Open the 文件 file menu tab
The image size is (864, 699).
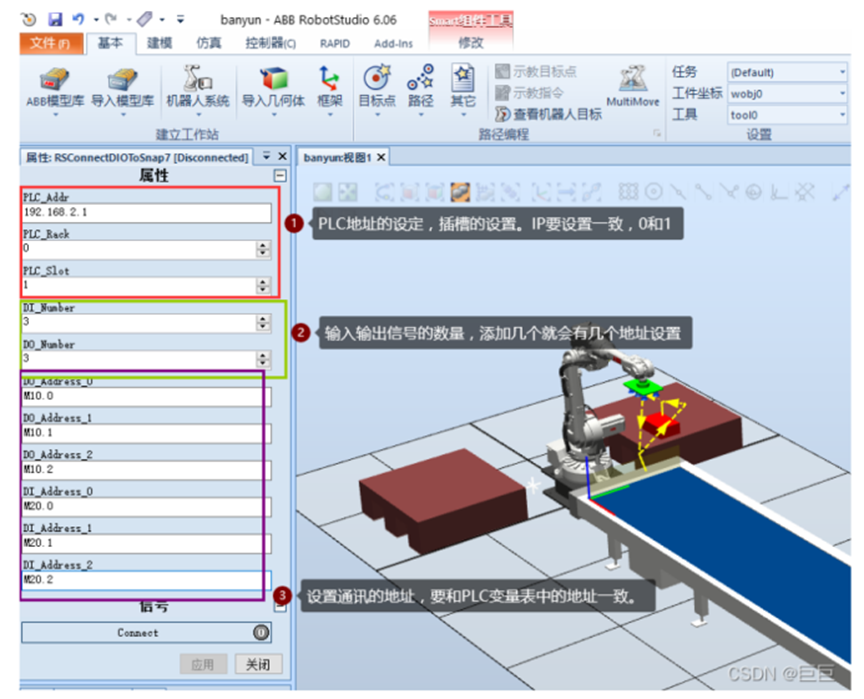point(51,44)
